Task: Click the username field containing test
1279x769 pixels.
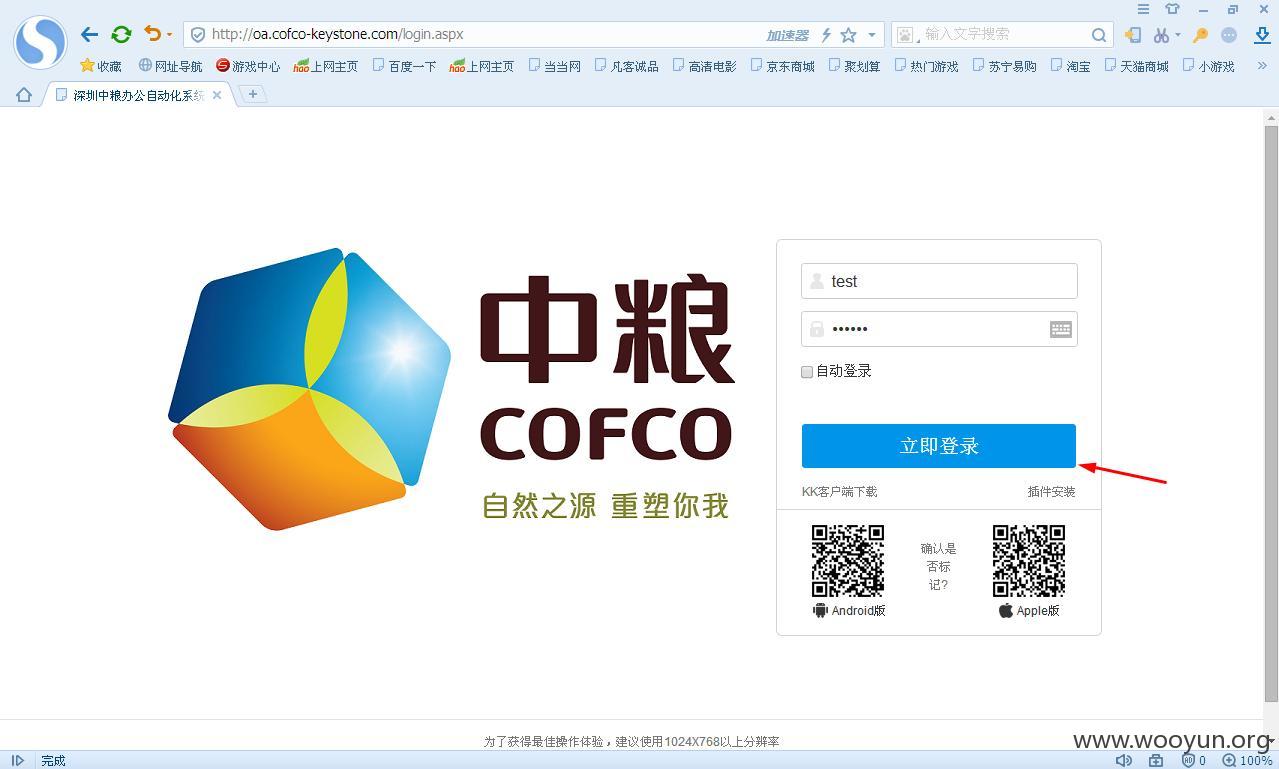Action: [x=939, y=281]
